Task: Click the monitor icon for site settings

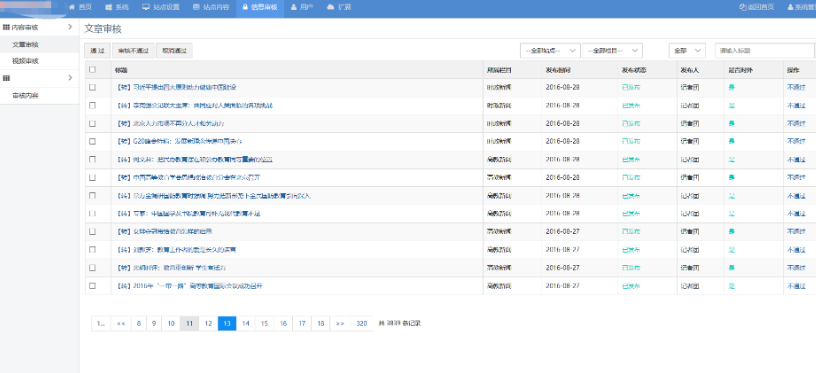Action: pyautogui.click(x=146, y=7)
